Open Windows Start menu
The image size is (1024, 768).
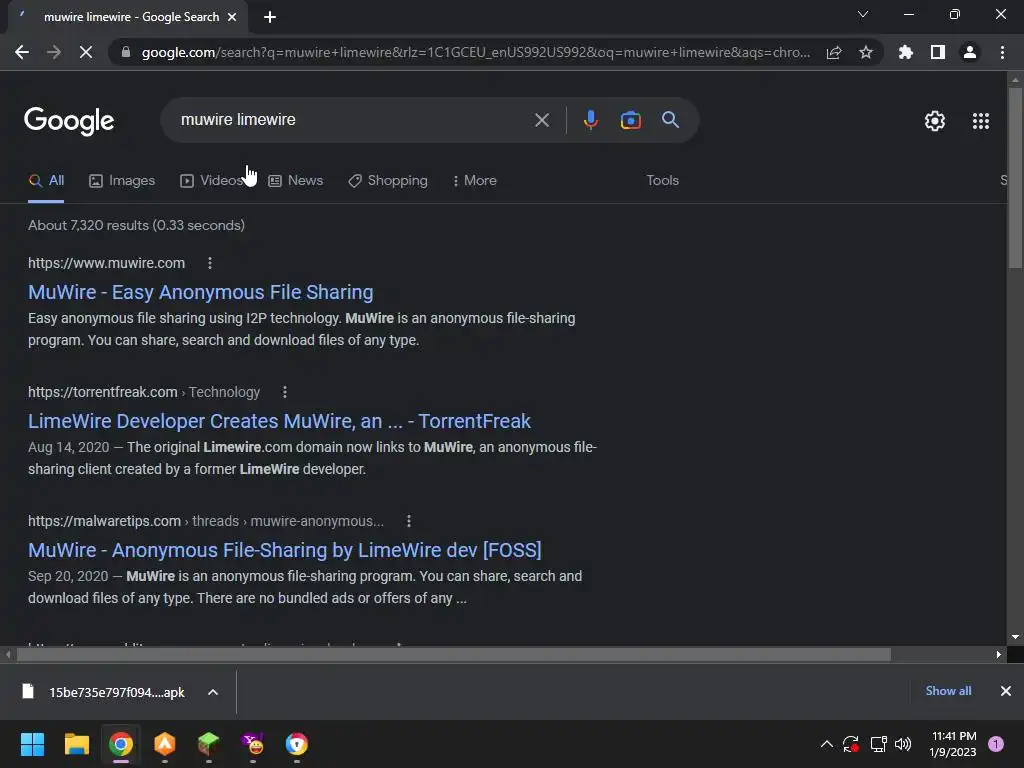pyautogui.click(x=32, y=744)
